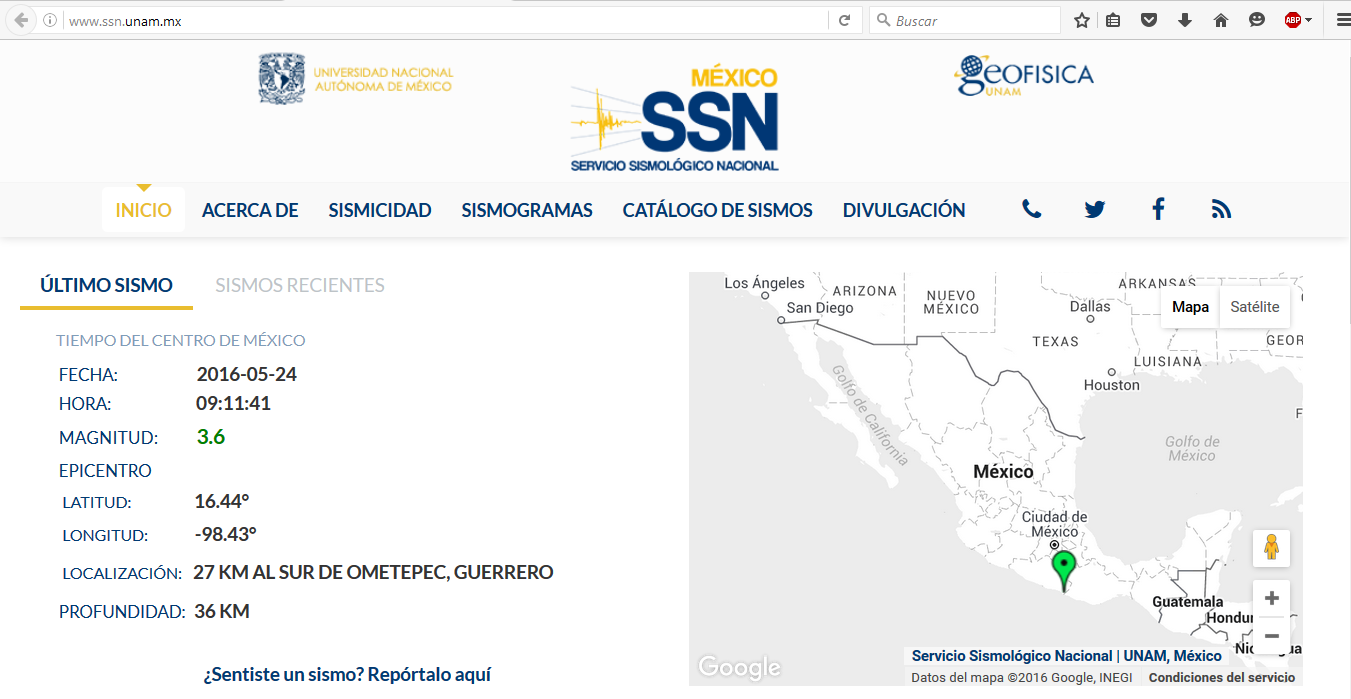Screen dimensions: 1351x699
Task: Click the RSS feed icon
Action: click(1221, 209)
